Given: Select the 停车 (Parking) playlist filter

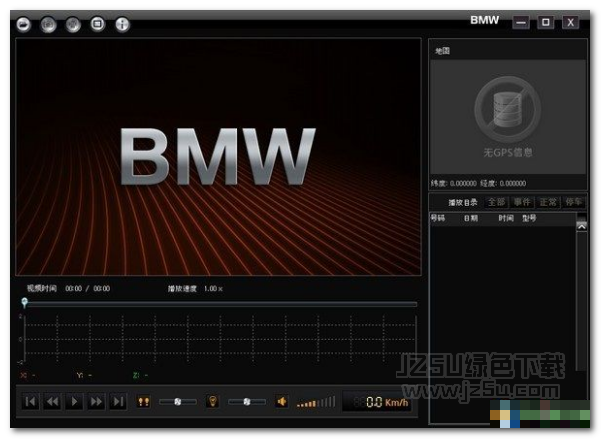Looking at the screenshot, I should 573,202.
